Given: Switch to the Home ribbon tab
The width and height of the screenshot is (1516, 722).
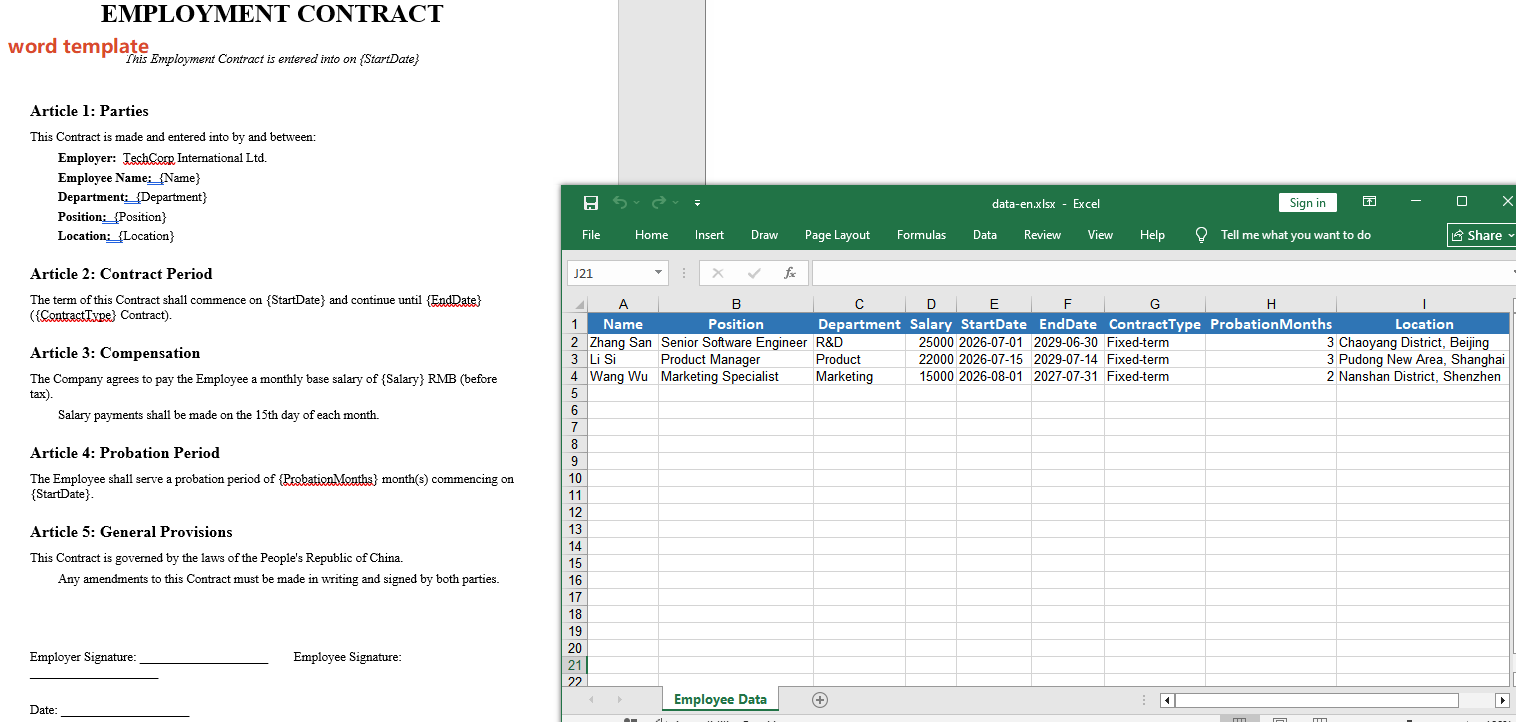Looking at the screenshot, I should click(651, 235).
